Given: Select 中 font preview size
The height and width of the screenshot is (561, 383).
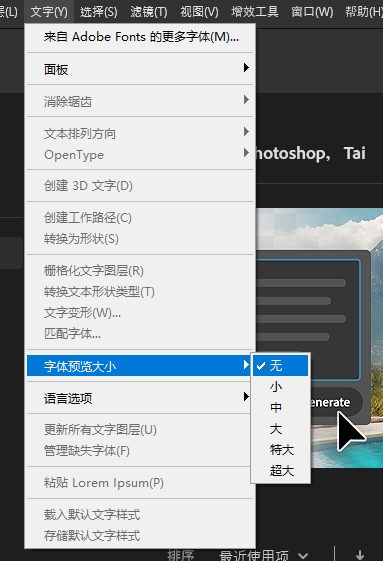Looking at the screenshot, I should tap(280, 408).
